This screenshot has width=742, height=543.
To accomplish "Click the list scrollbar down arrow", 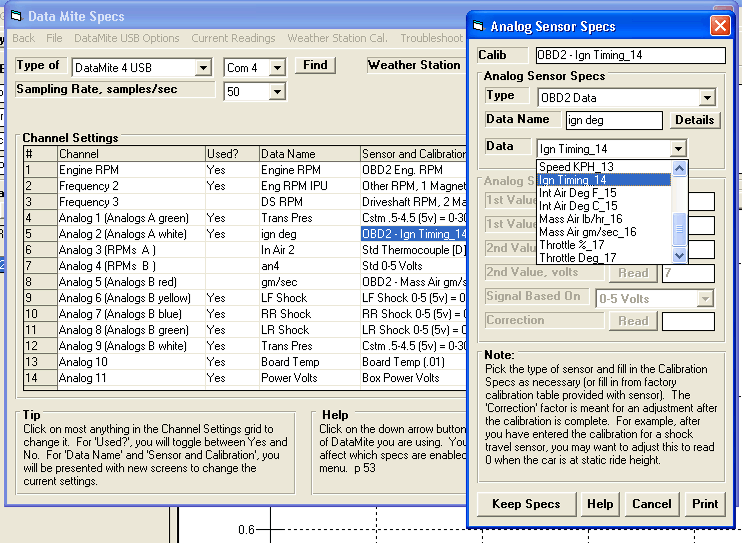I will pyautogui.click(x=680, y=256).
